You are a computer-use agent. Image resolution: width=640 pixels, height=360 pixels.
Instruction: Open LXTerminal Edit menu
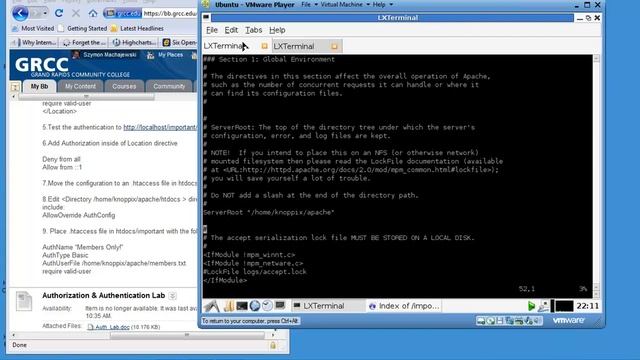coord(231,30)
